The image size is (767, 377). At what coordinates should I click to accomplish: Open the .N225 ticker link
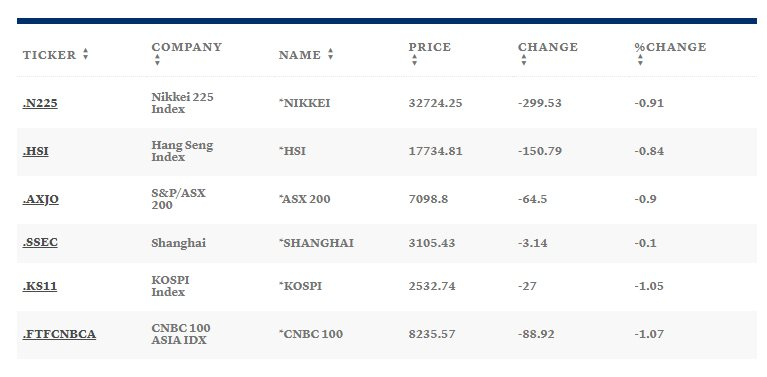pyautogui.click(x=40, y=103)
